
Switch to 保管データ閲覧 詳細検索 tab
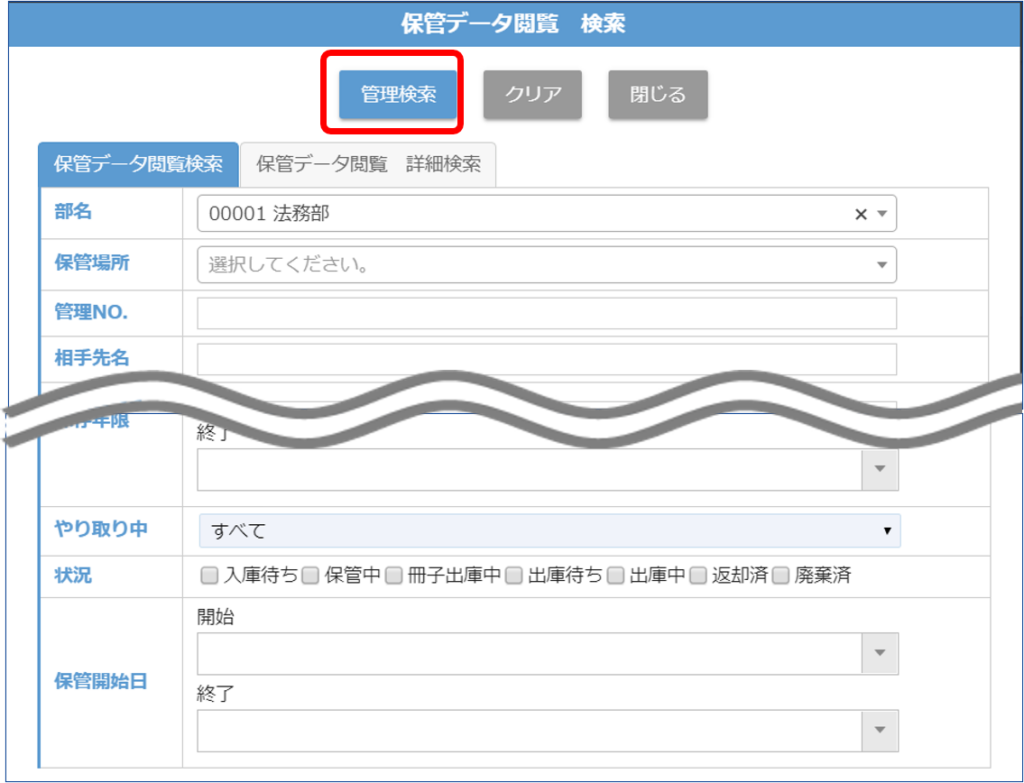(368, 165)
